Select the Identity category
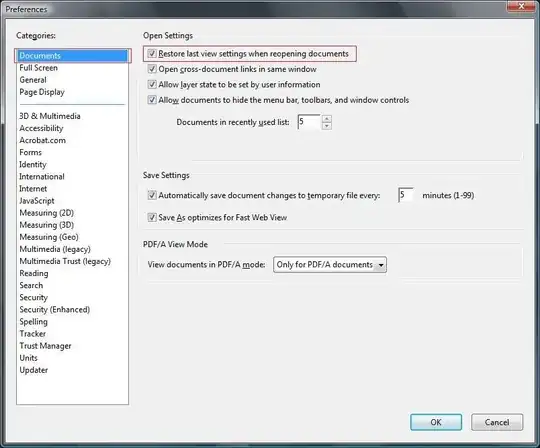540x448 pixels. coord(33,164)
